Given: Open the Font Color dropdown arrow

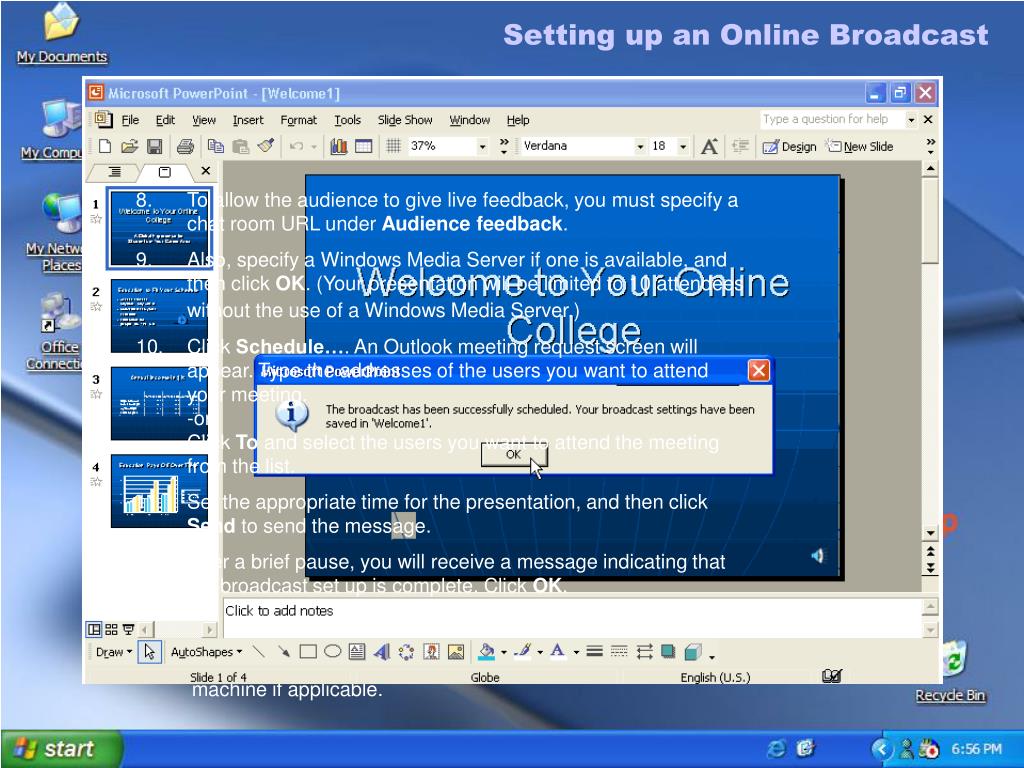Looking at the screenshot, I should pos(576,652).
